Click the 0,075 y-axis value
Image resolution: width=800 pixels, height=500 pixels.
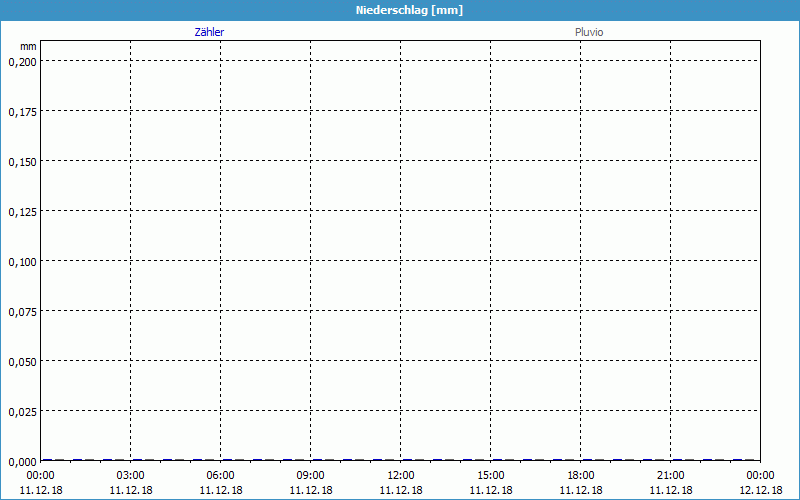[22, 312]
